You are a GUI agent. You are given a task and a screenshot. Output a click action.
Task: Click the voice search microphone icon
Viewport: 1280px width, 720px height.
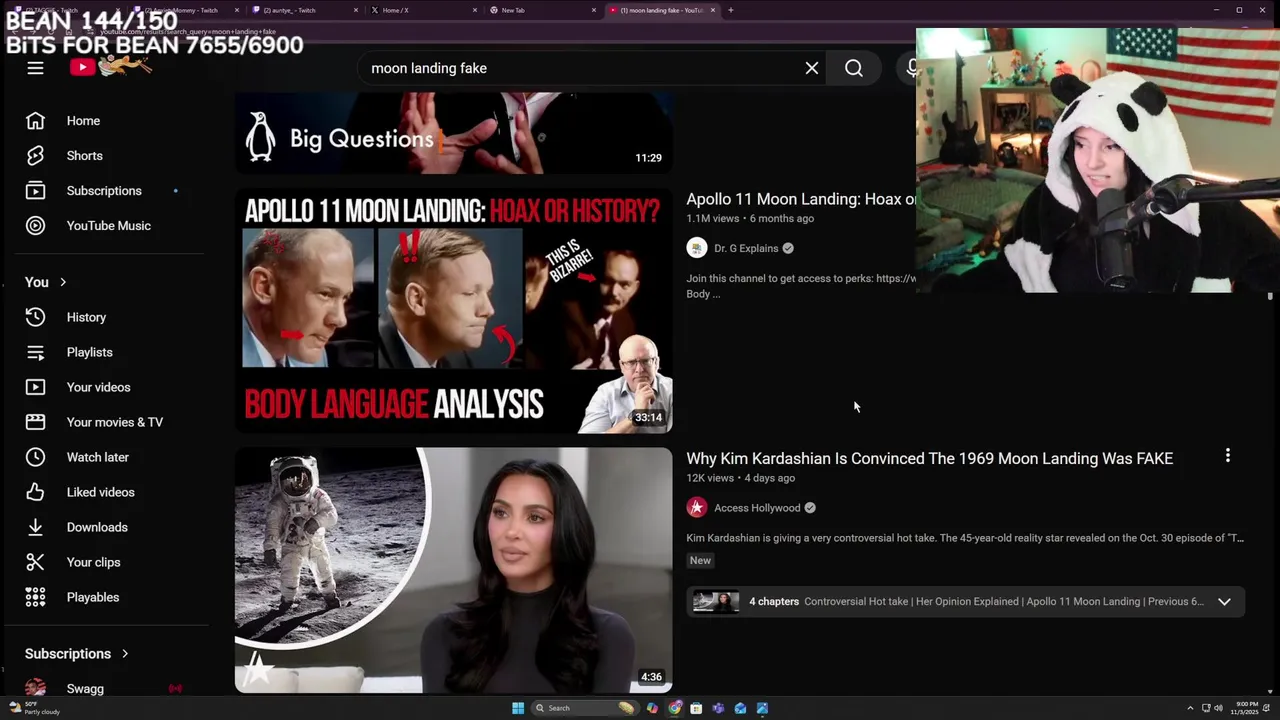[x=911, y=68]
